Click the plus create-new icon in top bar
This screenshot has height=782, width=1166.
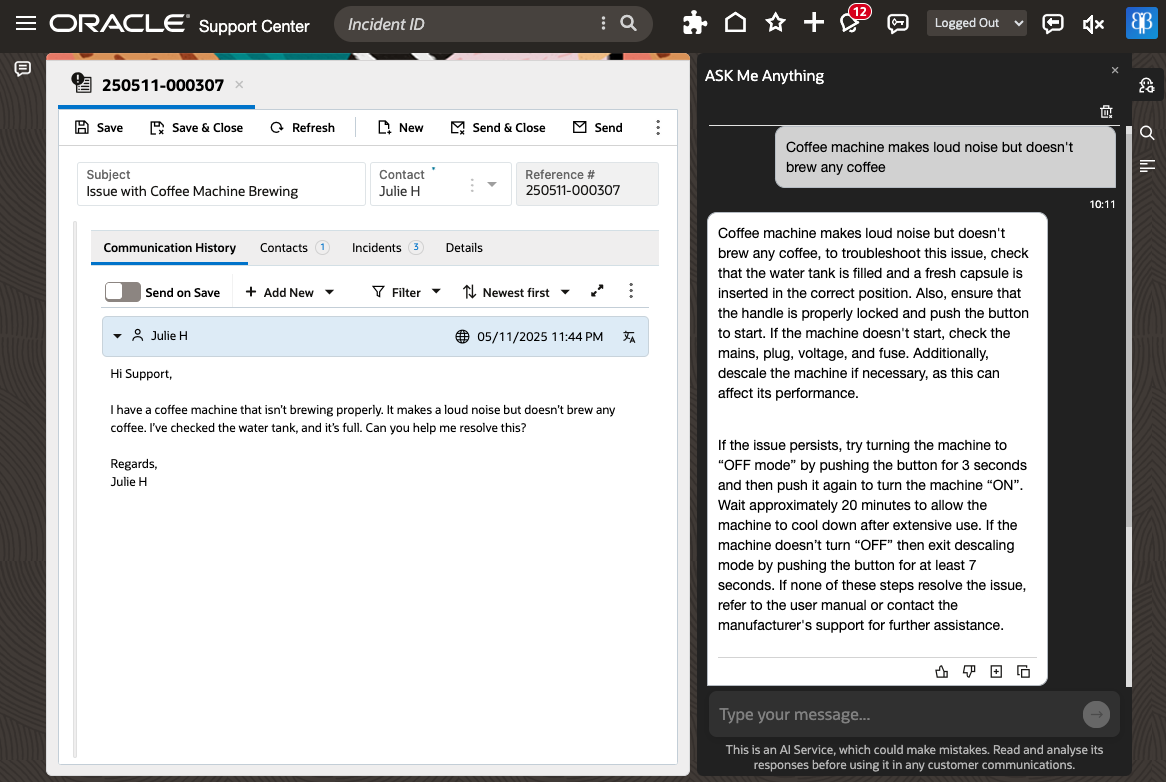tap(814, 23)
